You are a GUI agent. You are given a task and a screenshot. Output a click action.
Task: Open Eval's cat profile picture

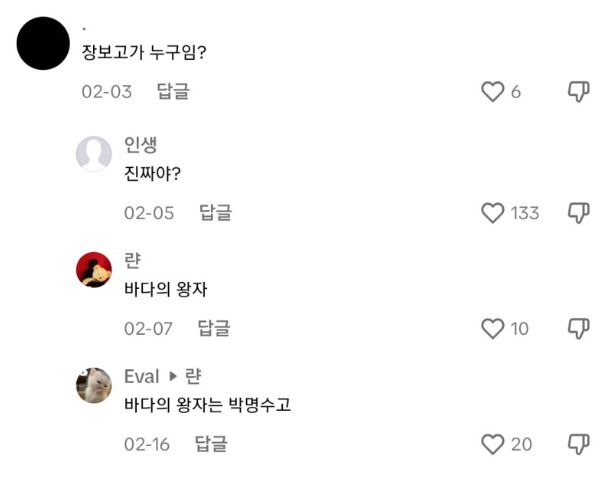click(x=94, y=385)
